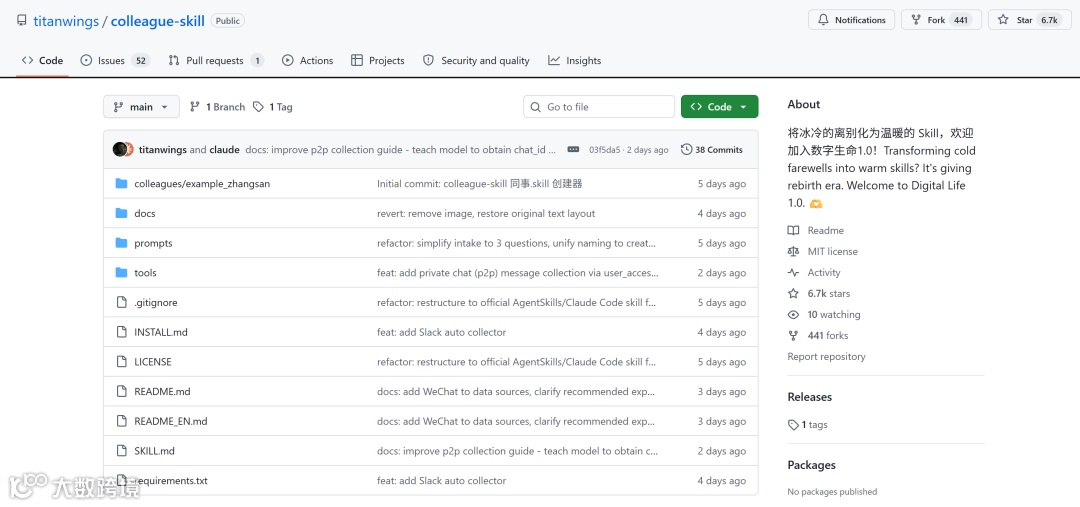This screenshot has width=1080, height=507.
Task: Click the titanwings avatar in commit bar
Action: click(120, 149)
